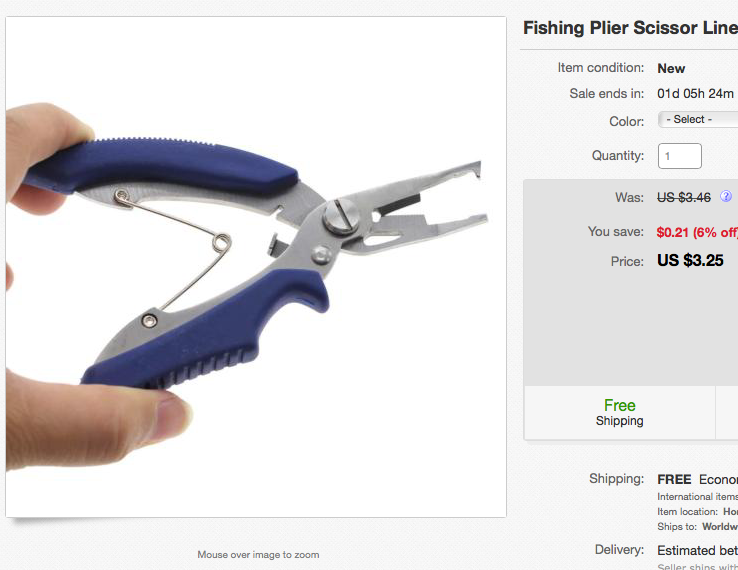Click the help icon beside the Was price

[x=726, y=196]
